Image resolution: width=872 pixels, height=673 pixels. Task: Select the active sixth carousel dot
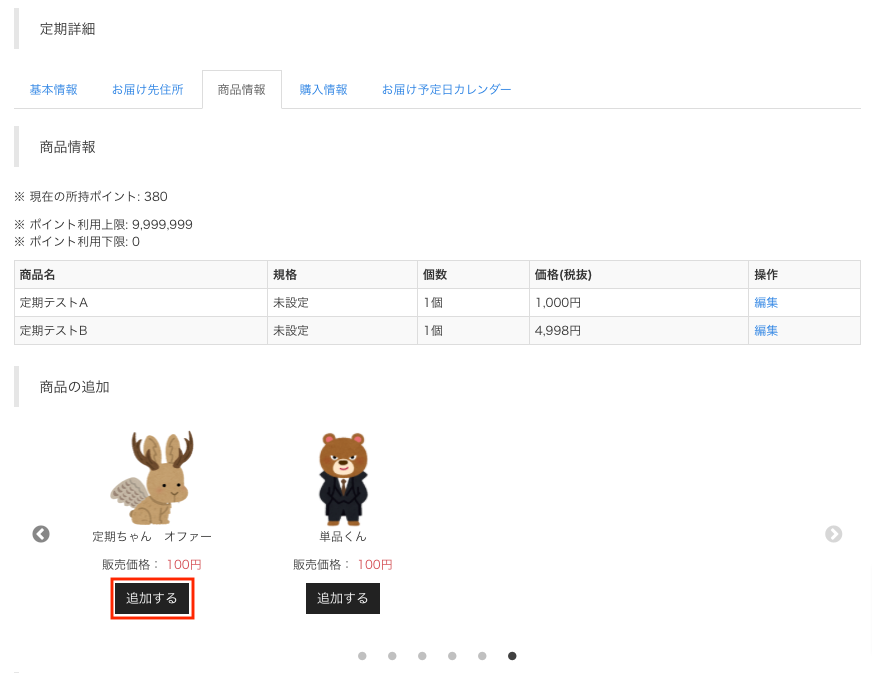click(x=512, y=656)
